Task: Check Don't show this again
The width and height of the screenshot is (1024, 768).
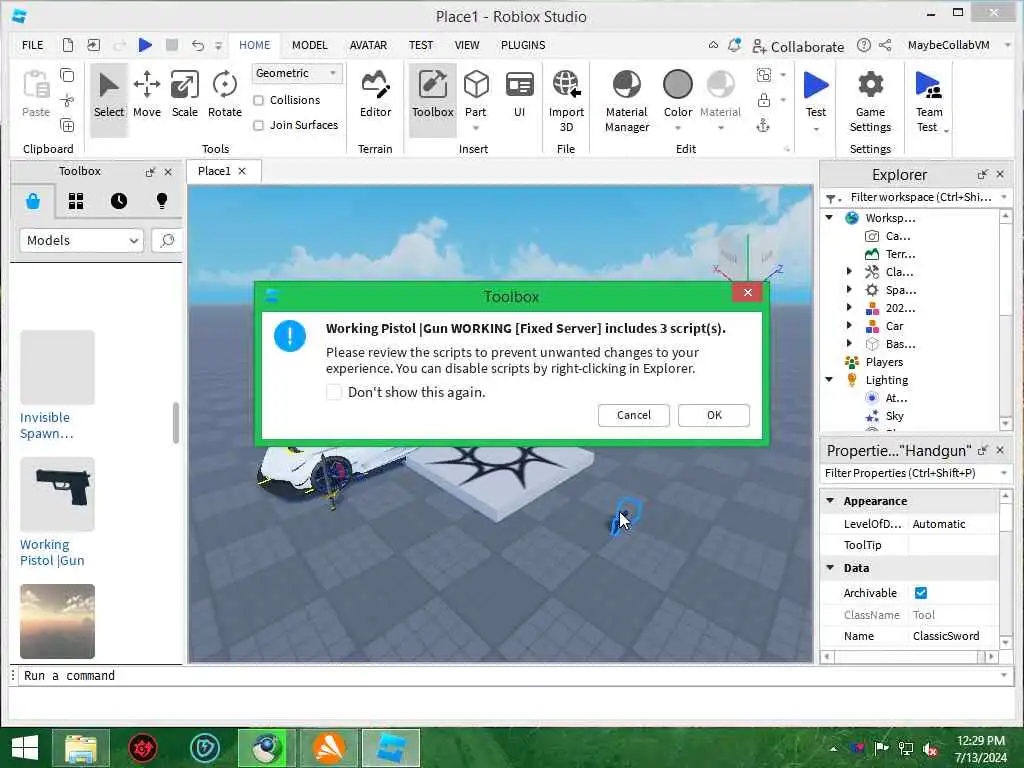Action: (x=334, y=392)
